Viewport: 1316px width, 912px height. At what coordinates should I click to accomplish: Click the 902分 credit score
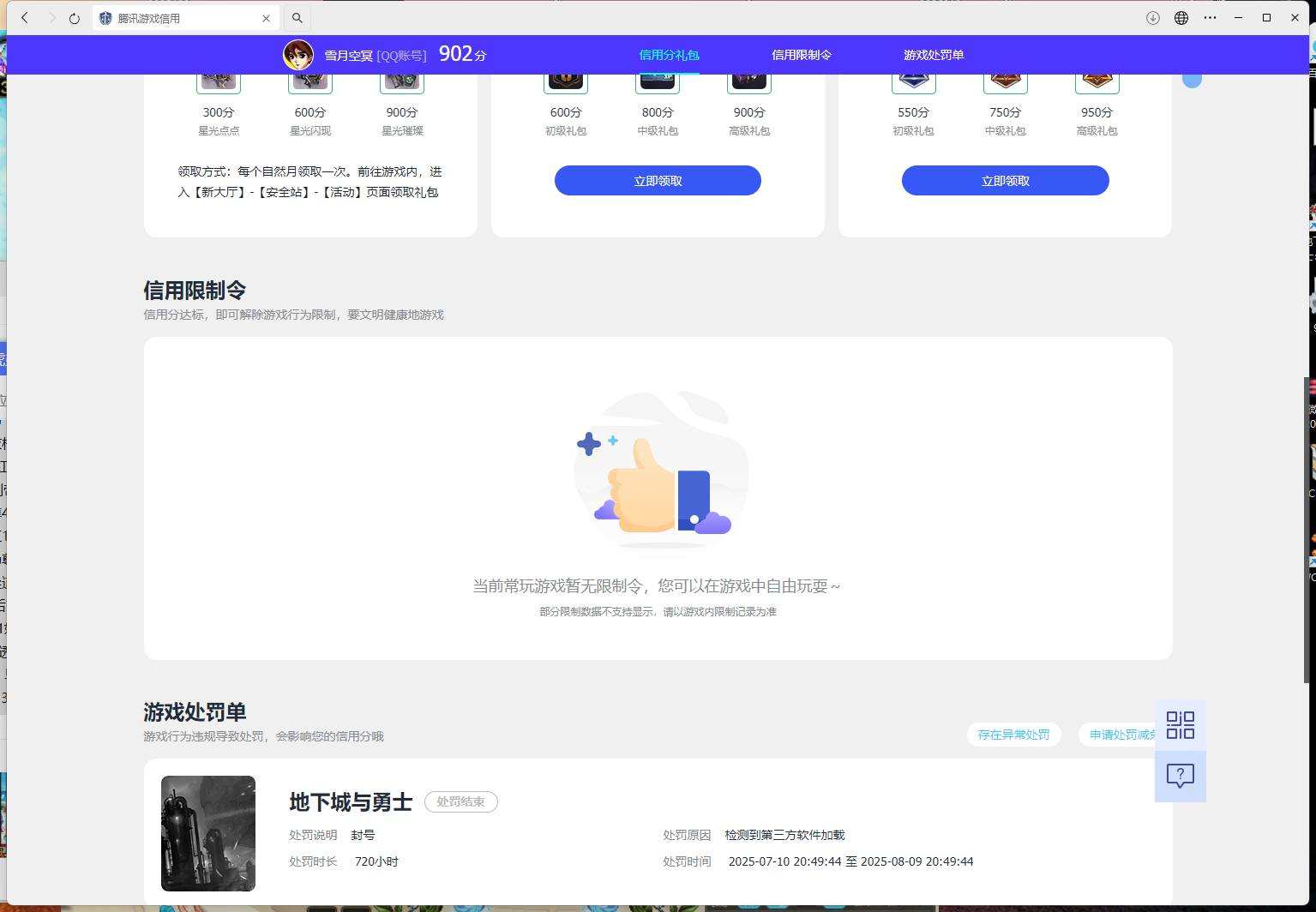462,54
